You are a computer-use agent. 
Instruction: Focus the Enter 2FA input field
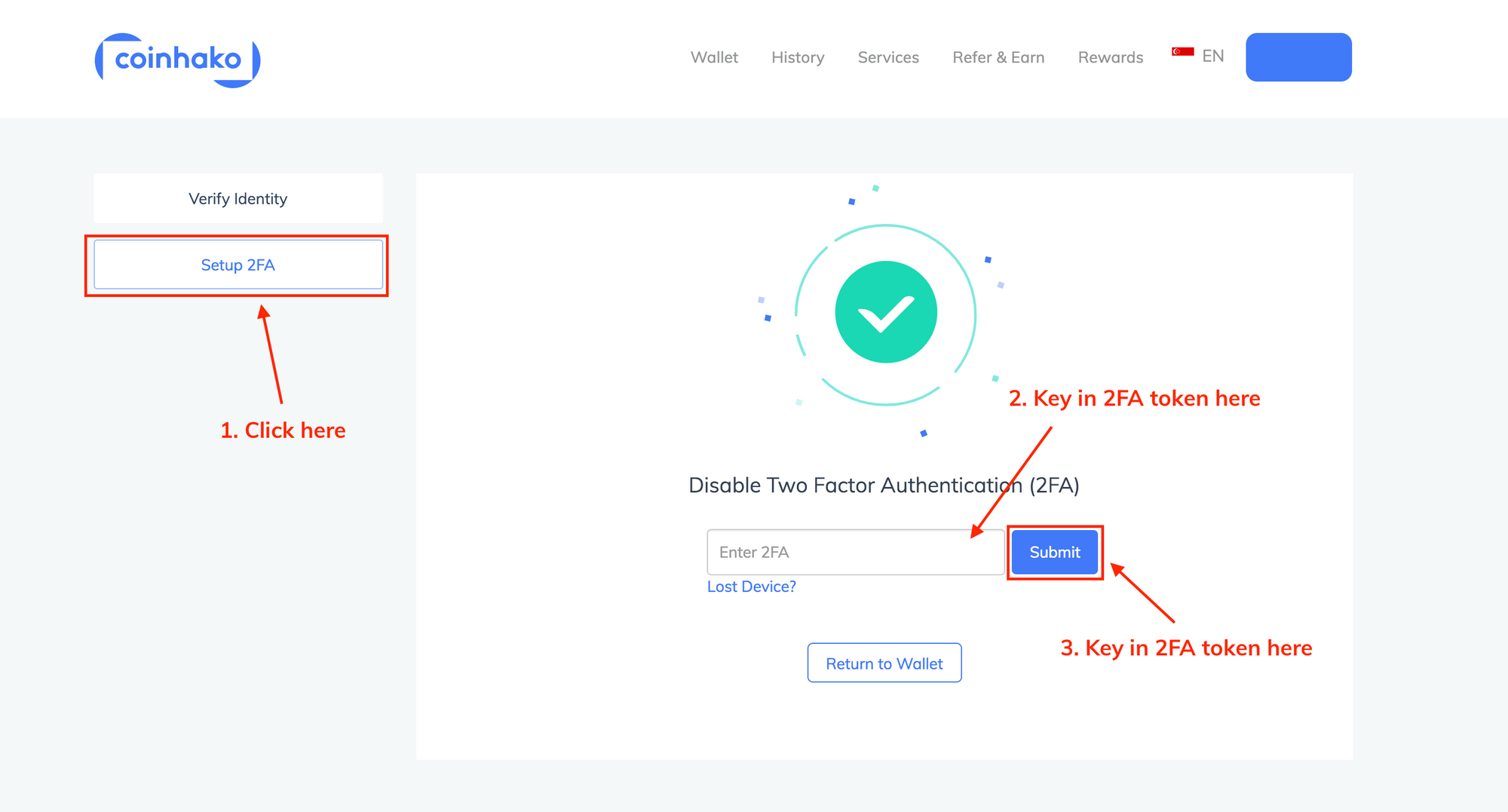tap(856, 552)
